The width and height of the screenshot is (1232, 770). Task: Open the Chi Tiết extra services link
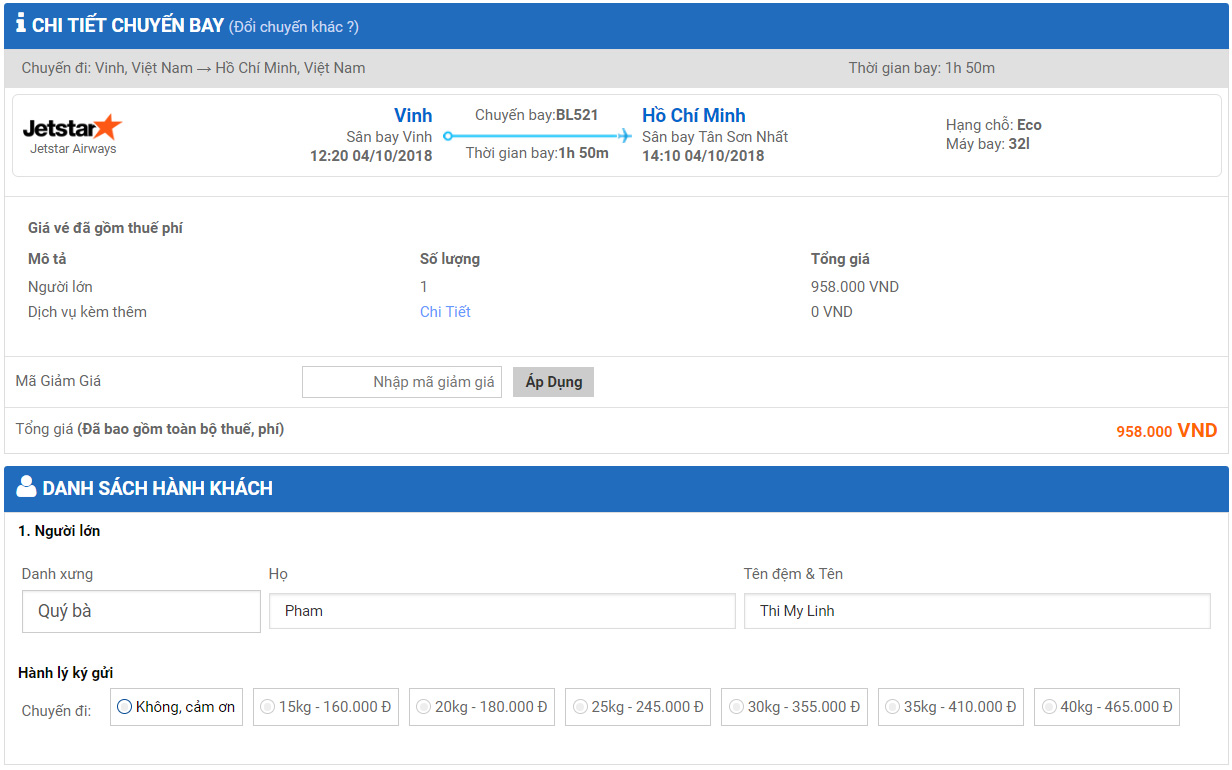(445, 312)
